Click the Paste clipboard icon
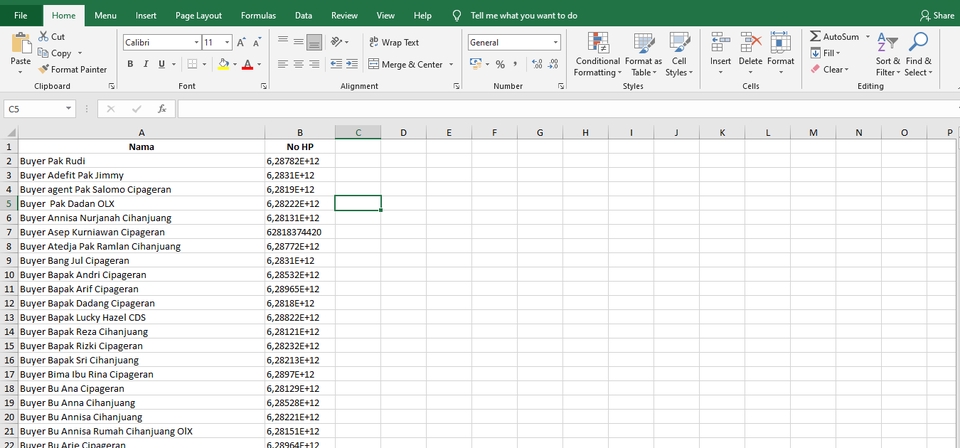 coord(21,43)
